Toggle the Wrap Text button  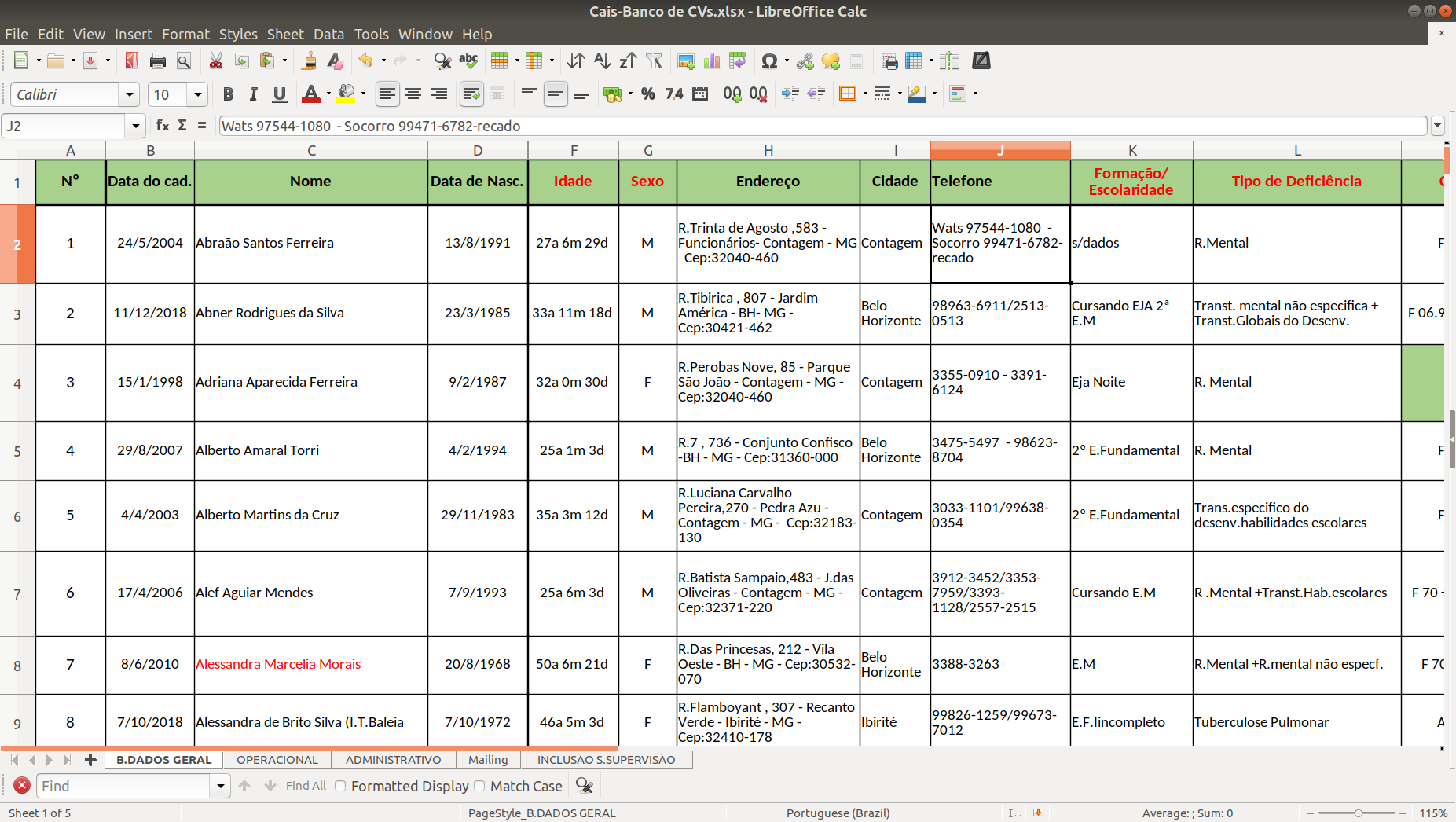471,94
